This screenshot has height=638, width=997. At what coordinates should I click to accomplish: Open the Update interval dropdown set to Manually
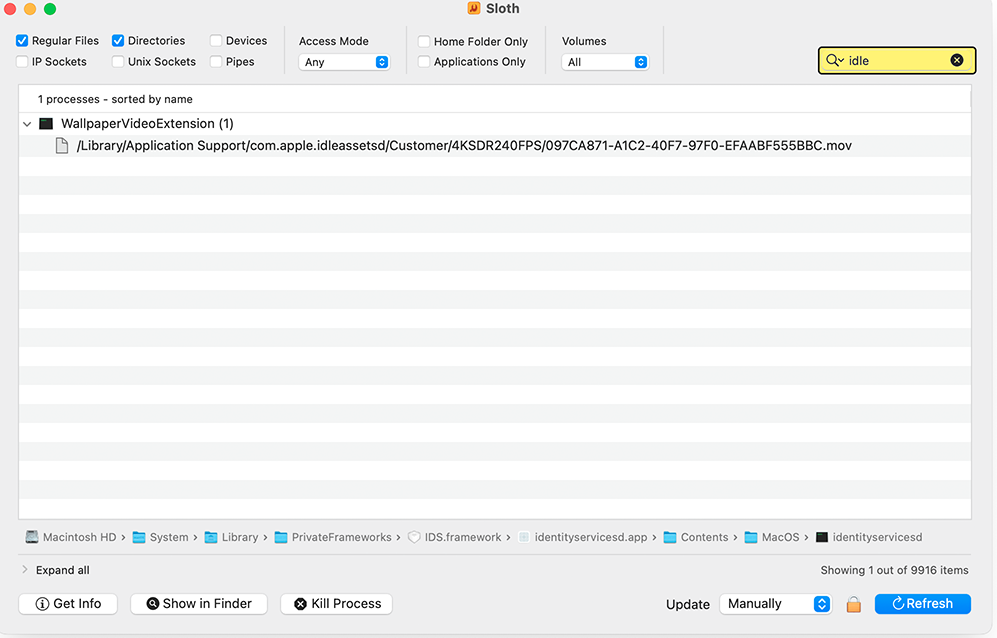(x=776, y=604)
